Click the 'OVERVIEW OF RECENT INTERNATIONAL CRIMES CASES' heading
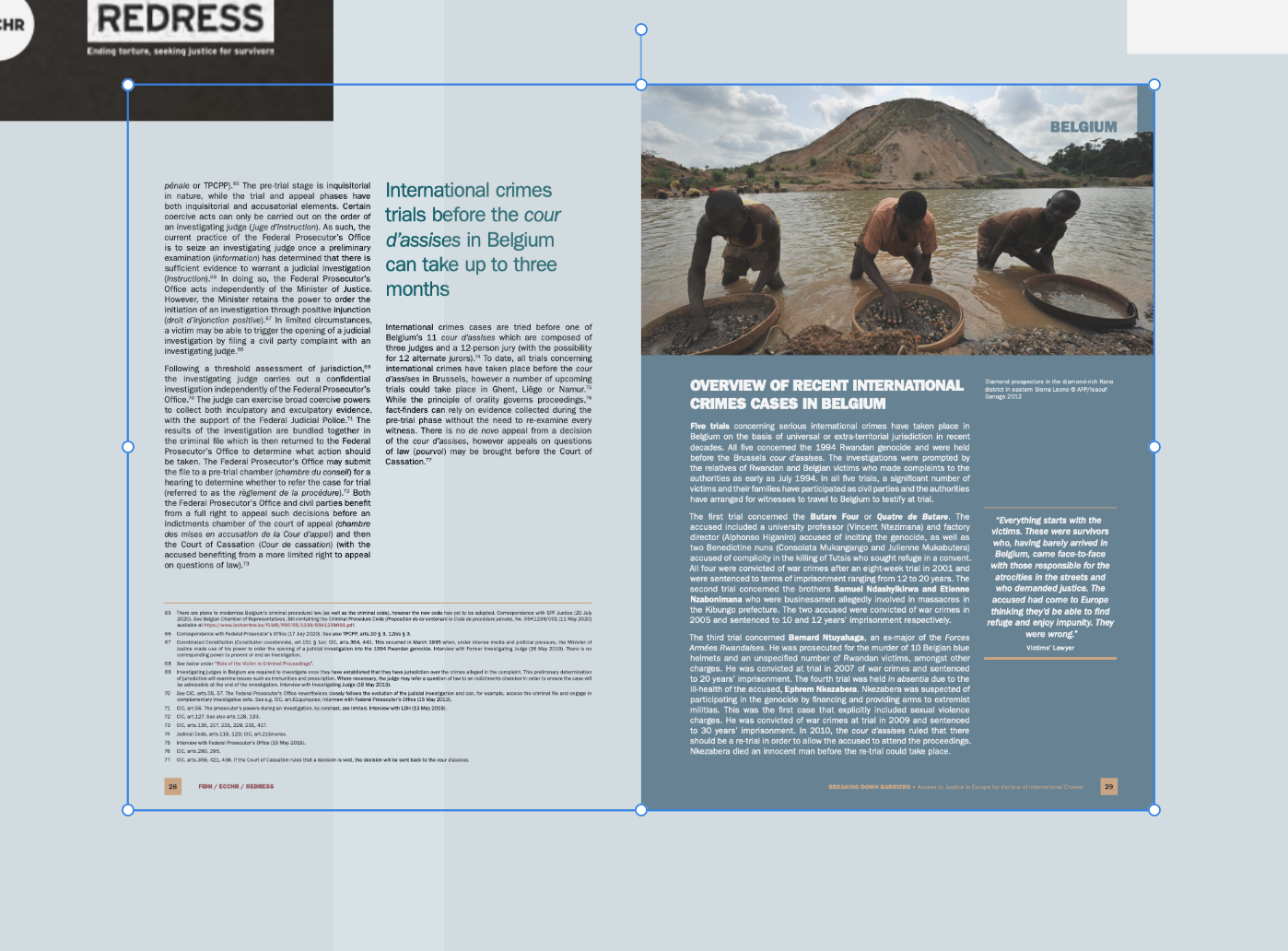The width and height of the screenshot is (1288, 951). pyautogui.click(x=826, y=394)
